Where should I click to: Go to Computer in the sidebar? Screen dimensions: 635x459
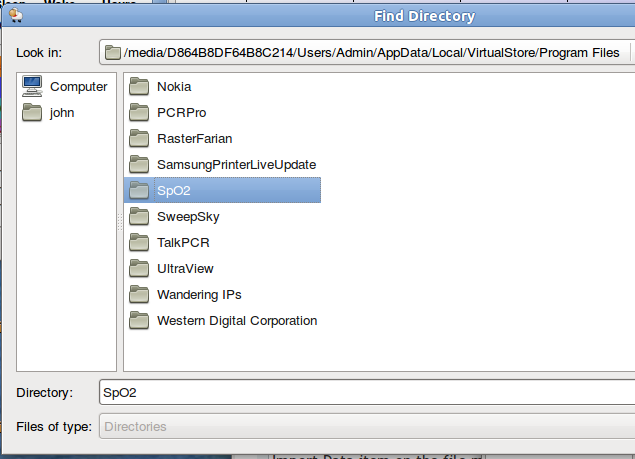[79, 86]
